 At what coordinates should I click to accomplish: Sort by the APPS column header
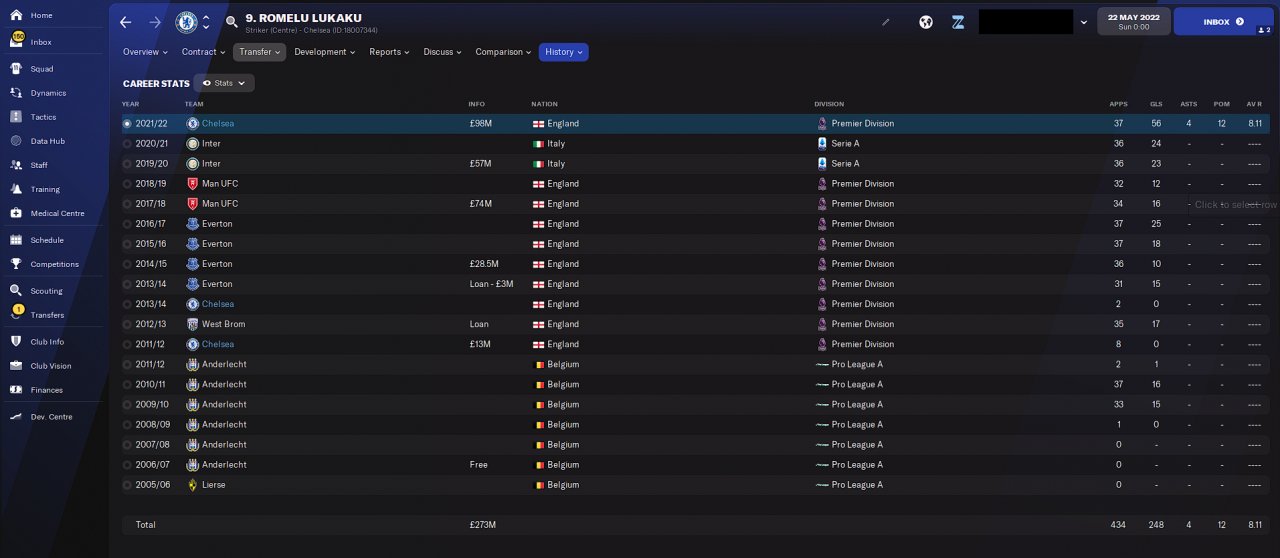1118,104
